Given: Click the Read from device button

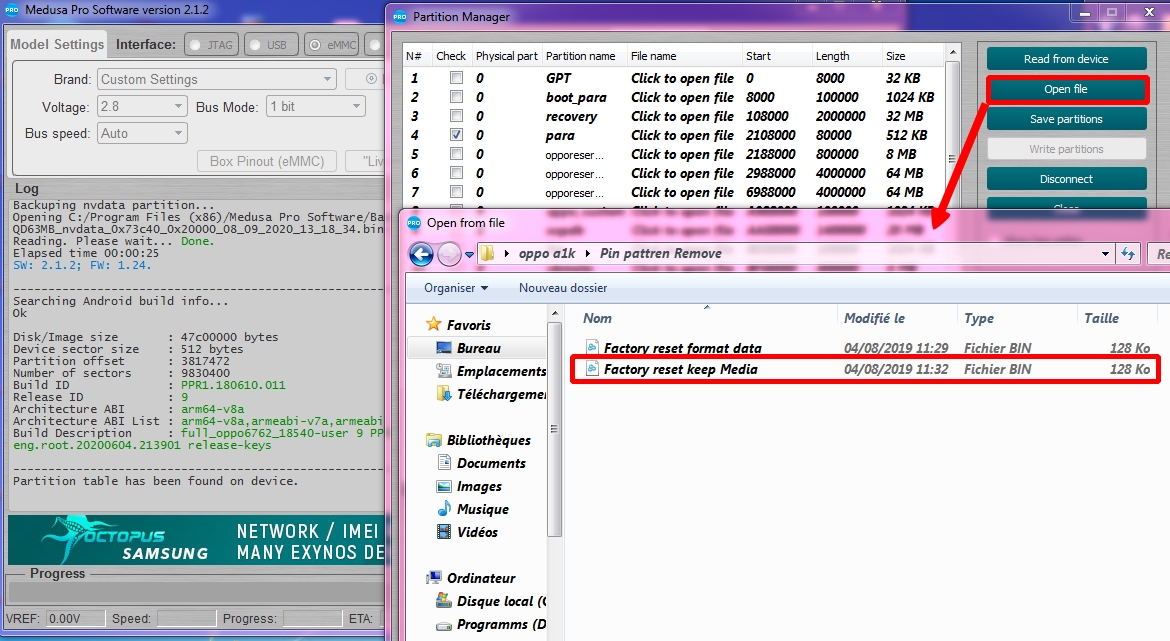Looking at the screenshot, I should (x=1066, y=59).
